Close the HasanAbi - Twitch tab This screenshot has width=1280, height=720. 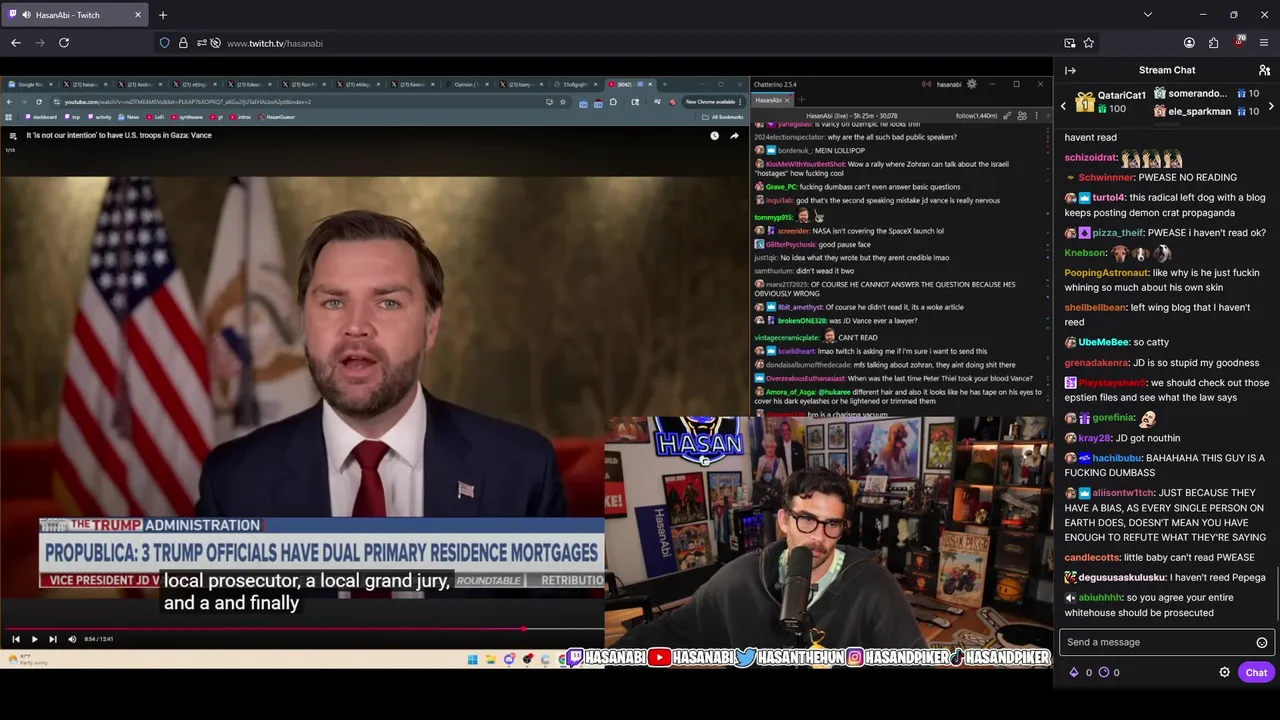(x=138, y=15)
